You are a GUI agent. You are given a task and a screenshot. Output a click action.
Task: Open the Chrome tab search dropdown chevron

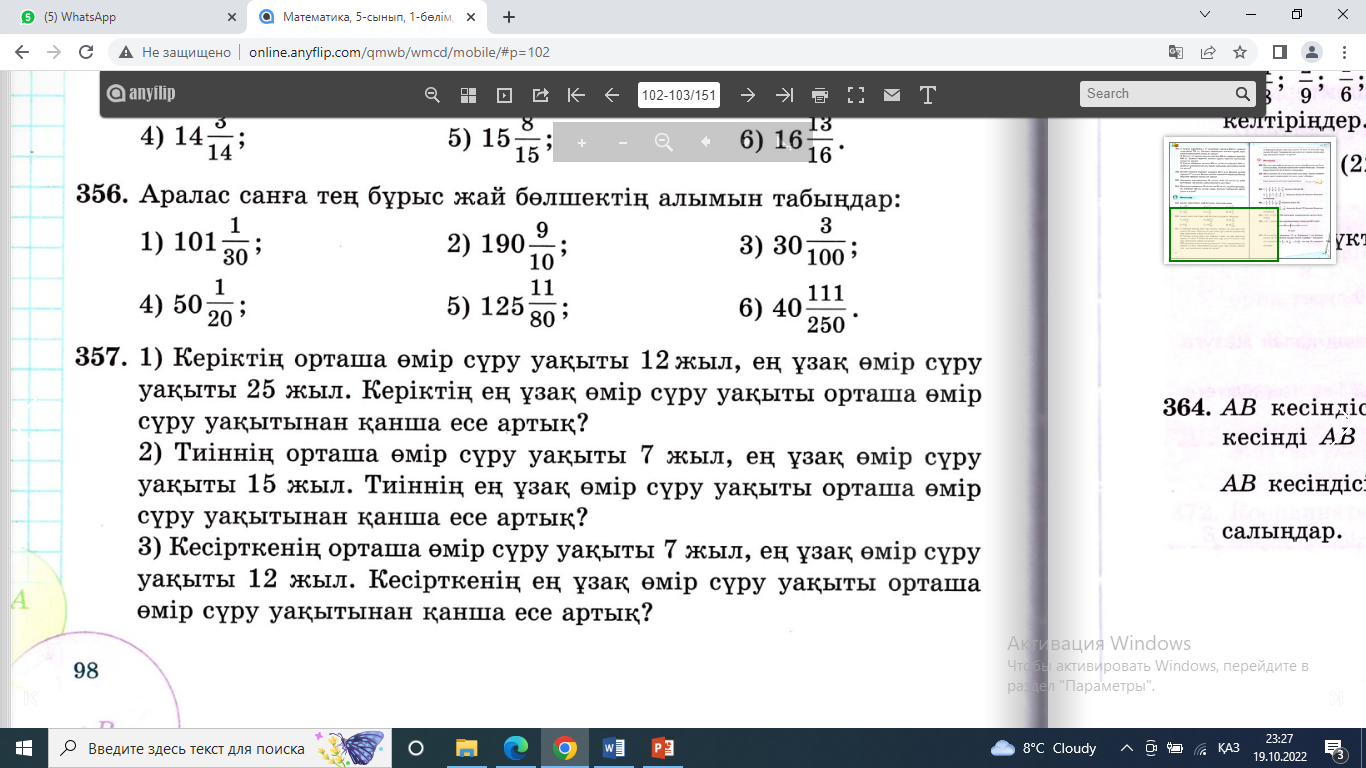[x=1203, y=15]
